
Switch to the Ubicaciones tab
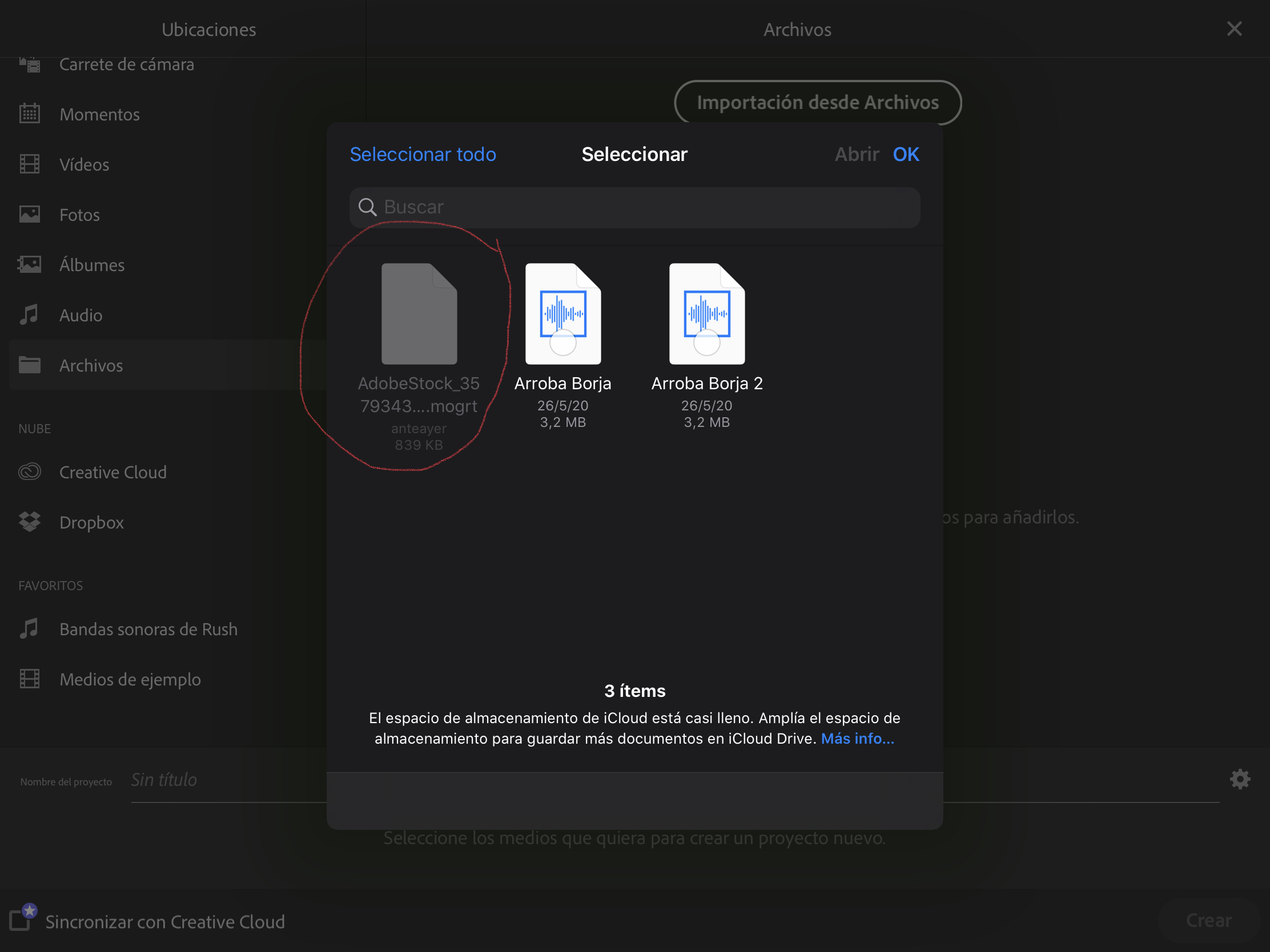(x=208, y=29)
